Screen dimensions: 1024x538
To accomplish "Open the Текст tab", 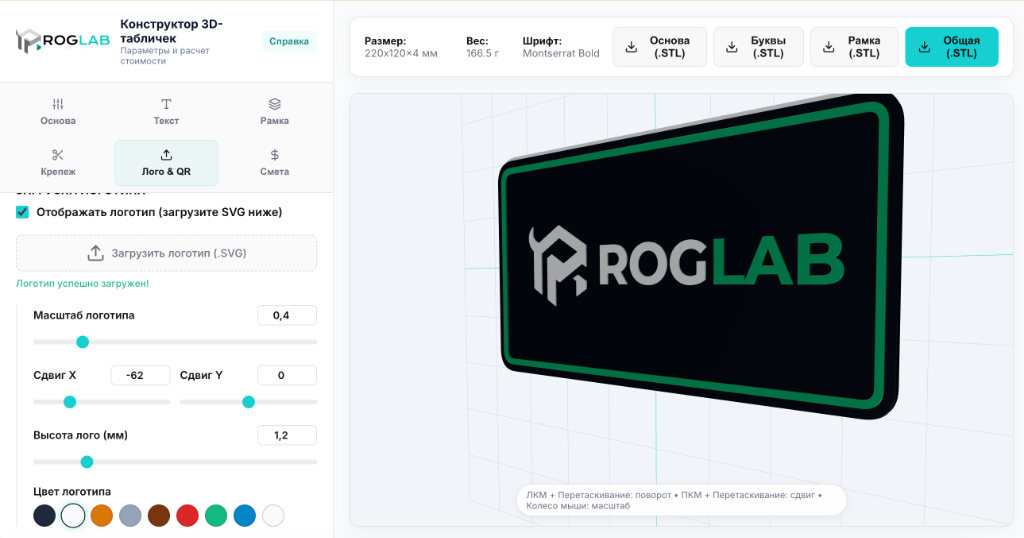I will 167,112.
